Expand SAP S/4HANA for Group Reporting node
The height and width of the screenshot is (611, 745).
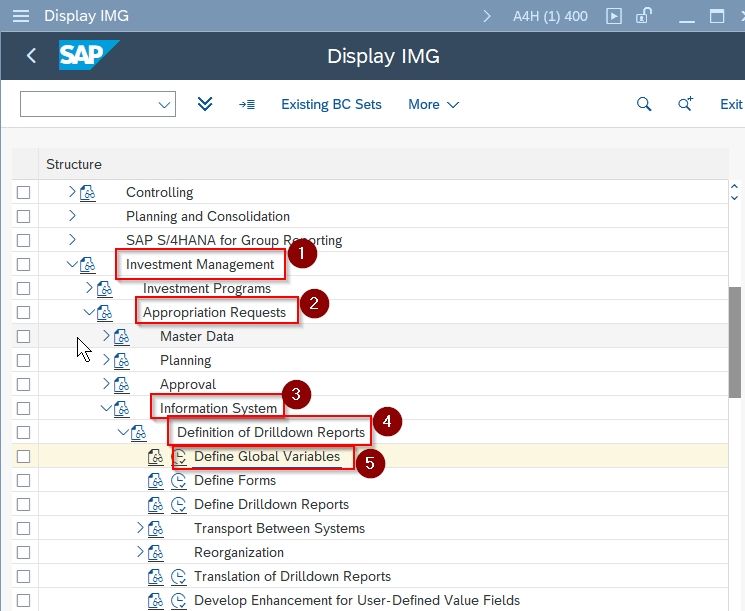coord(72,239)
